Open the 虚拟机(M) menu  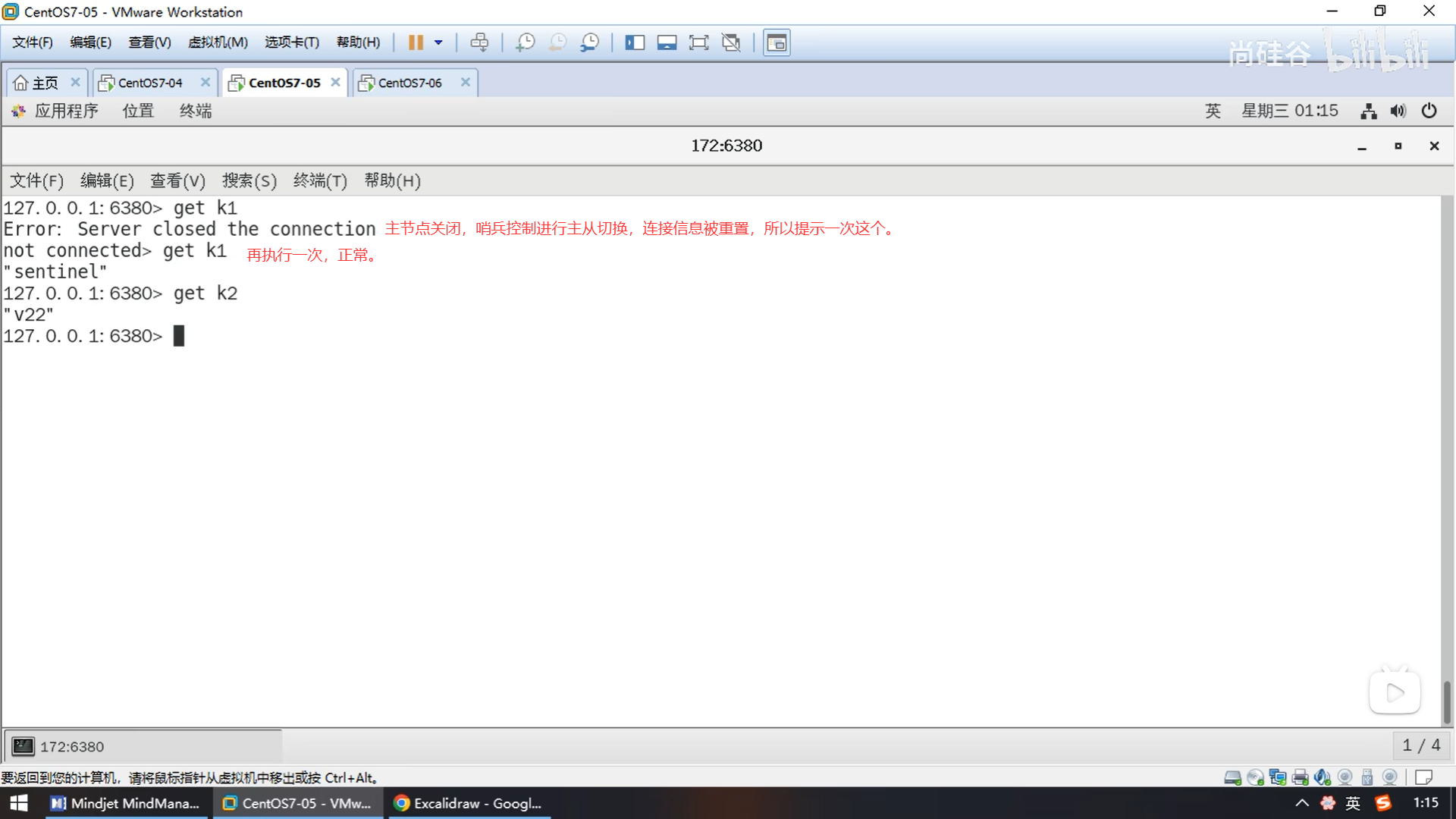click(x=218, y=42)
